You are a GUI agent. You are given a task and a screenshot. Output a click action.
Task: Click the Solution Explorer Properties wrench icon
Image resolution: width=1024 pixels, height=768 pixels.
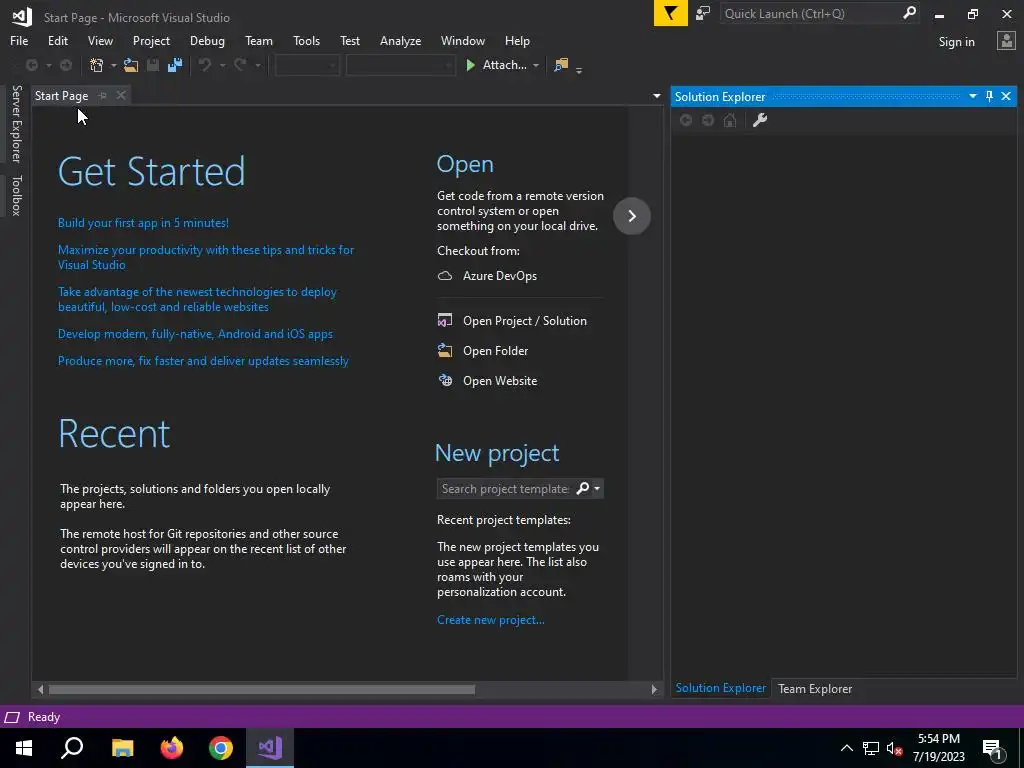pyautogui.click(x=760, y=120)
